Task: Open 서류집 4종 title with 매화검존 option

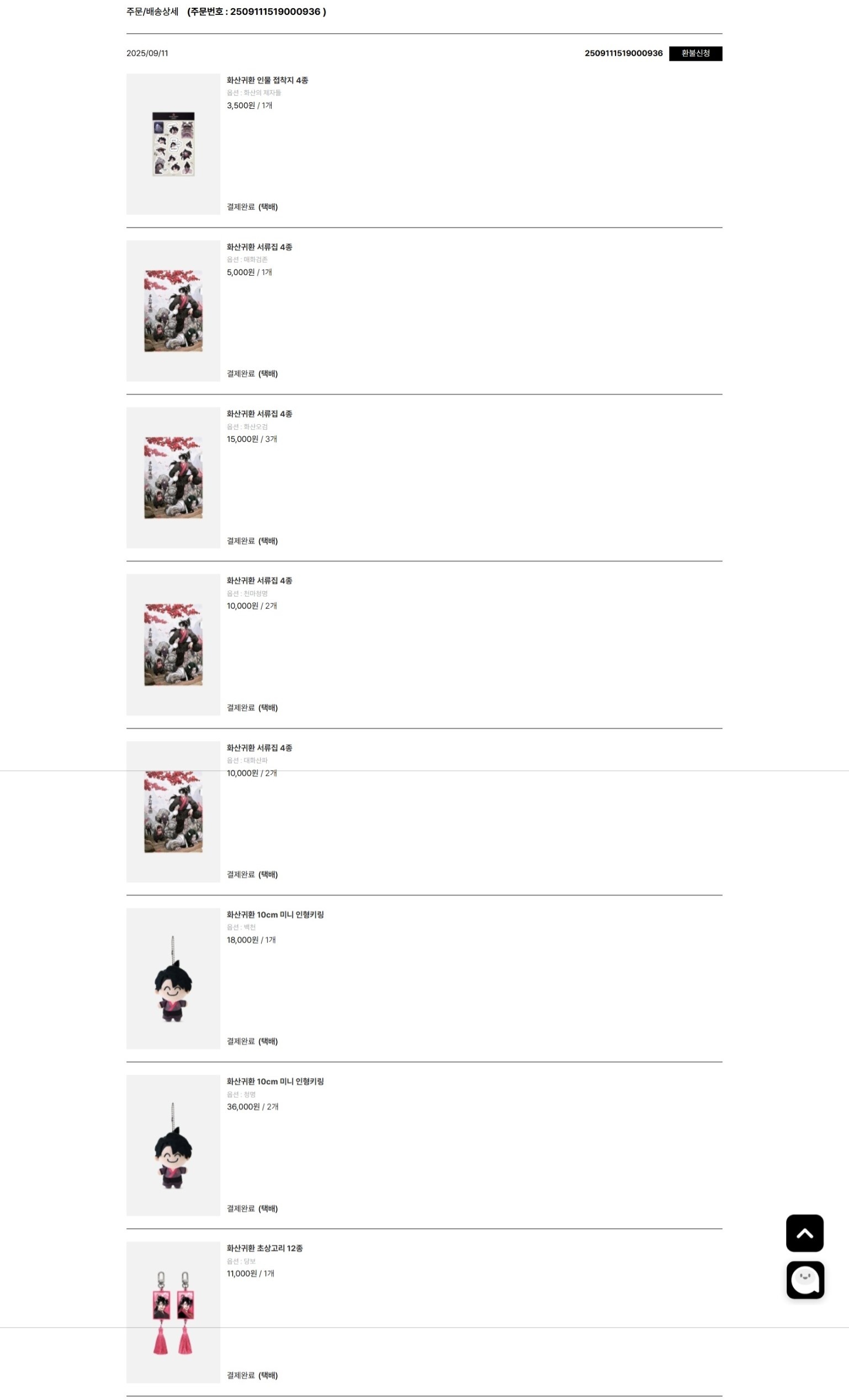Action: [259, 247]
